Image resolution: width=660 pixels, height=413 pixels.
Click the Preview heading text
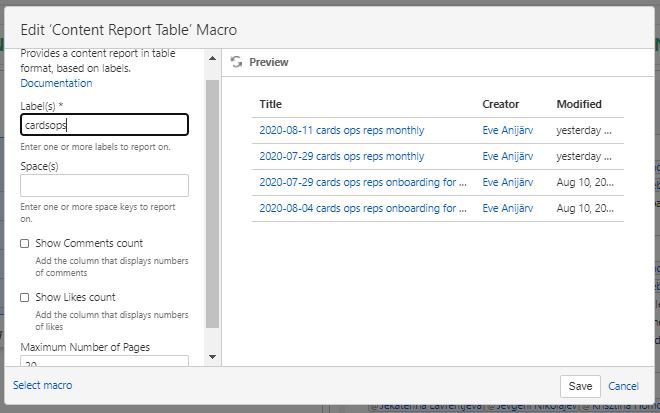pyautogui.click(x=269, y=62)
